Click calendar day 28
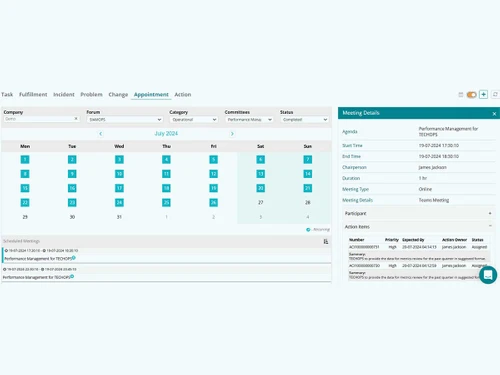500x375 pixels. point(308,202)
